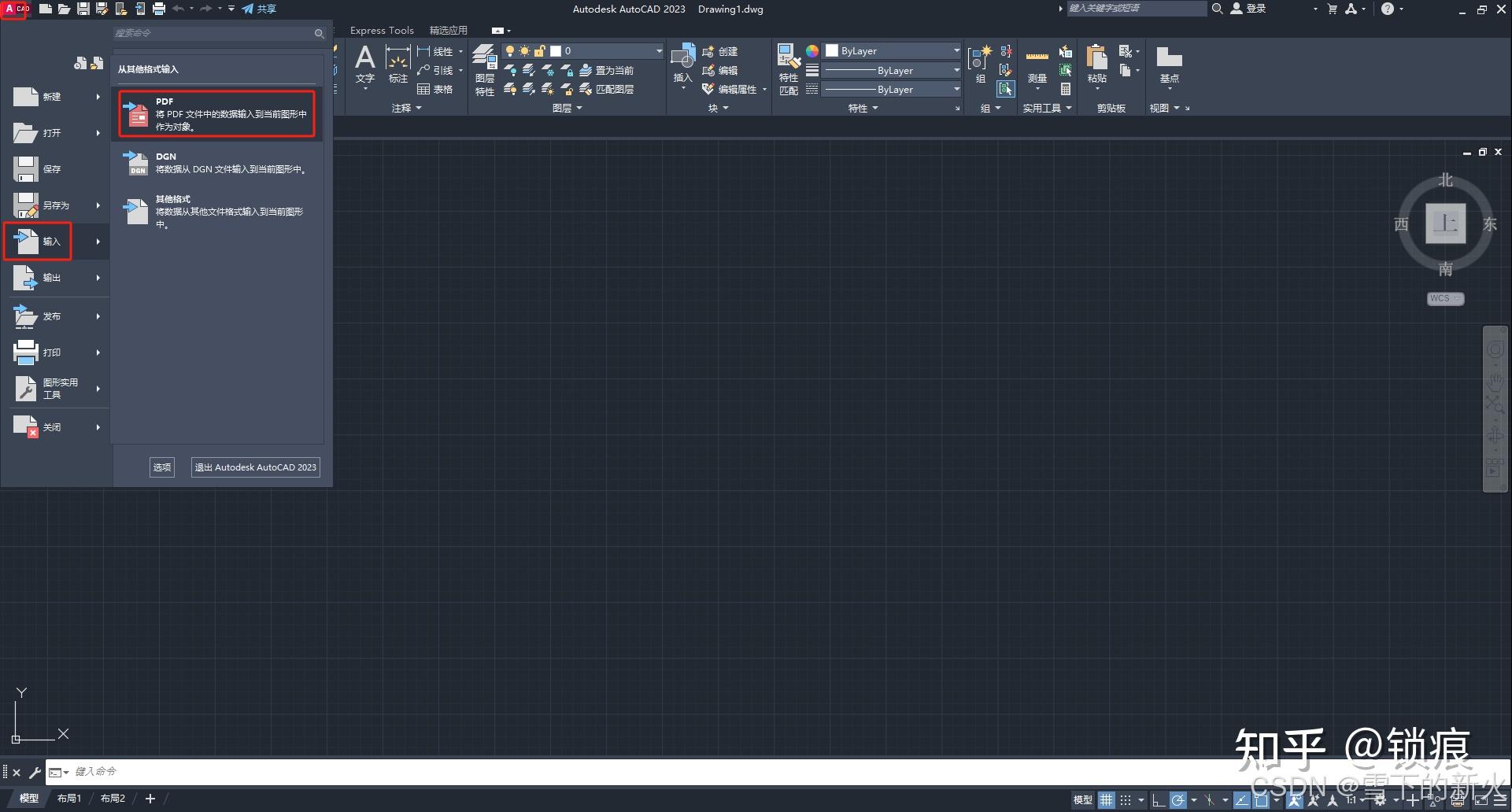Open the WCS coordinate system dropdown
Image resolution: width=1512 pixels, height=812 pixels.
pyautogui.click(x=1446, y=298)
